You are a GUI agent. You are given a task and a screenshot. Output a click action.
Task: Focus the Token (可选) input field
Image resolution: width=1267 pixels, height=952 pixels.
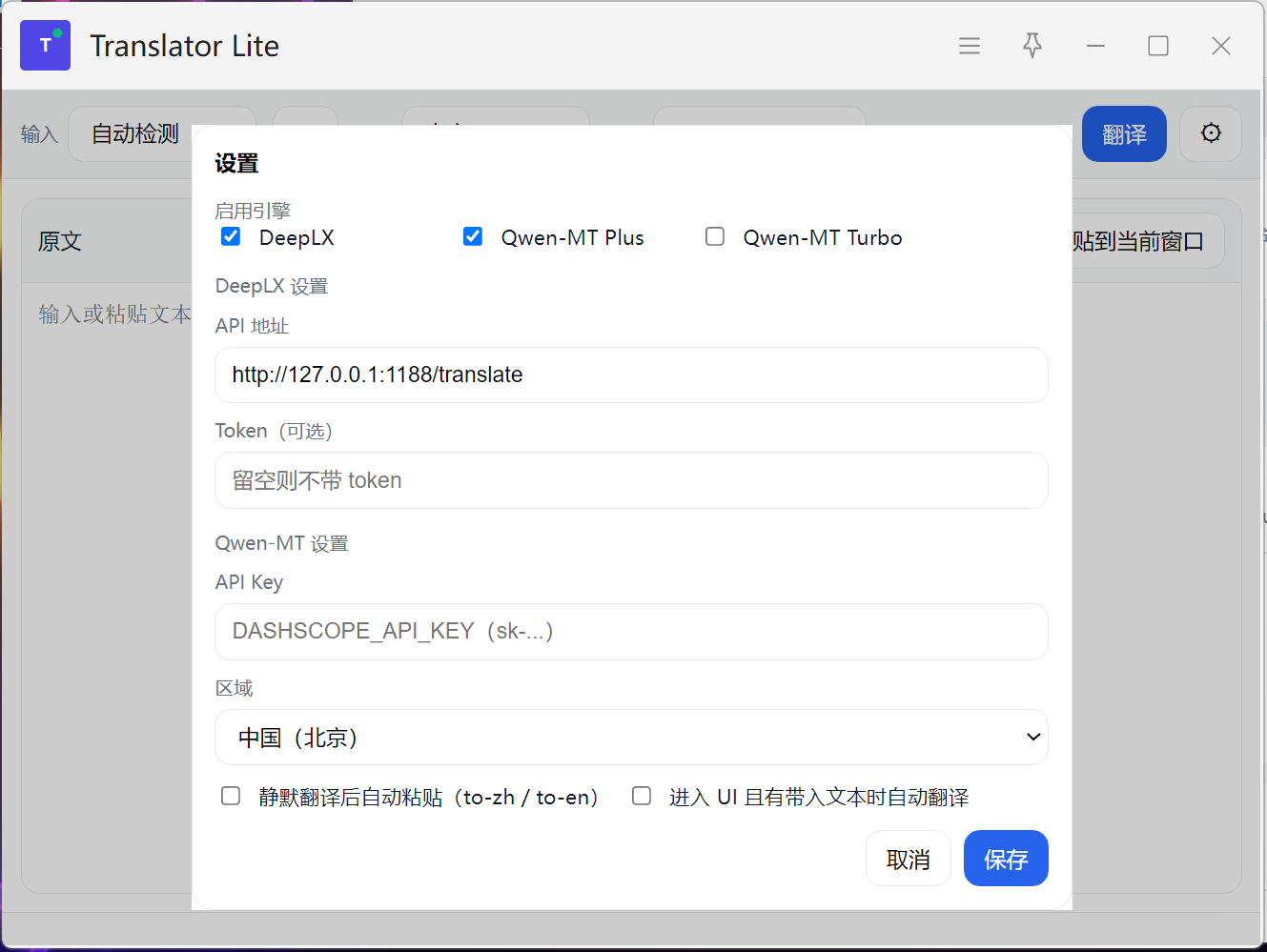(x=631, y=480)
